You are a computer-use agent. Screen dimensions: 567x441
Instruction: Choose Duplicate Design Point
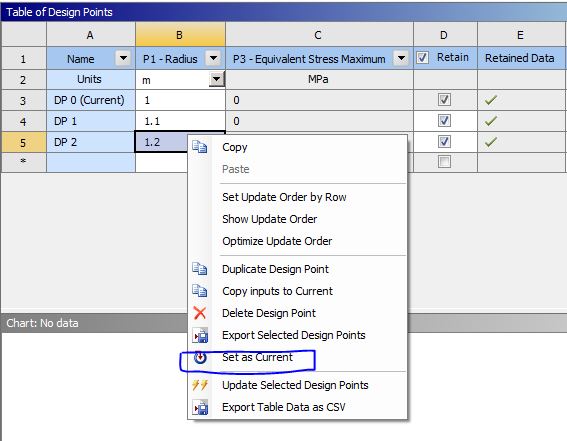pos(297,269)
